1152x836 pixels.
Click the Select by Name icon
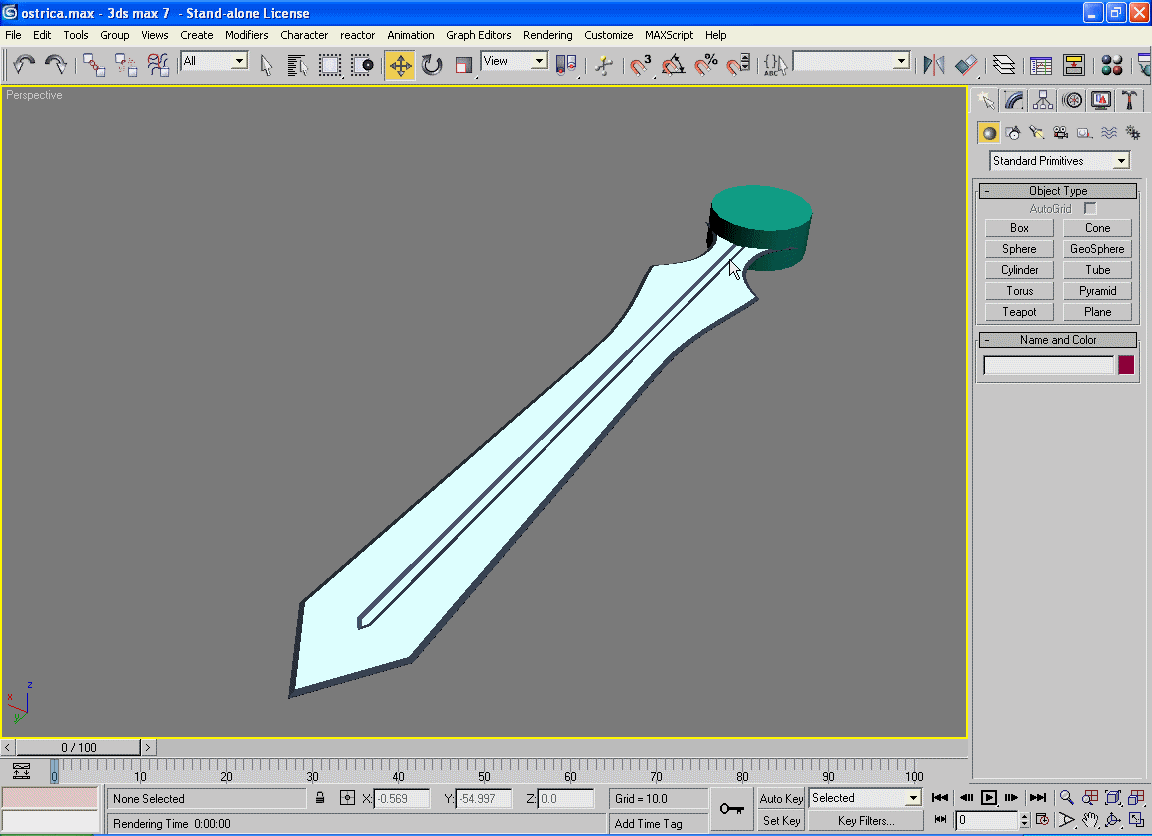pyautogui.click(x=297, y=66)
